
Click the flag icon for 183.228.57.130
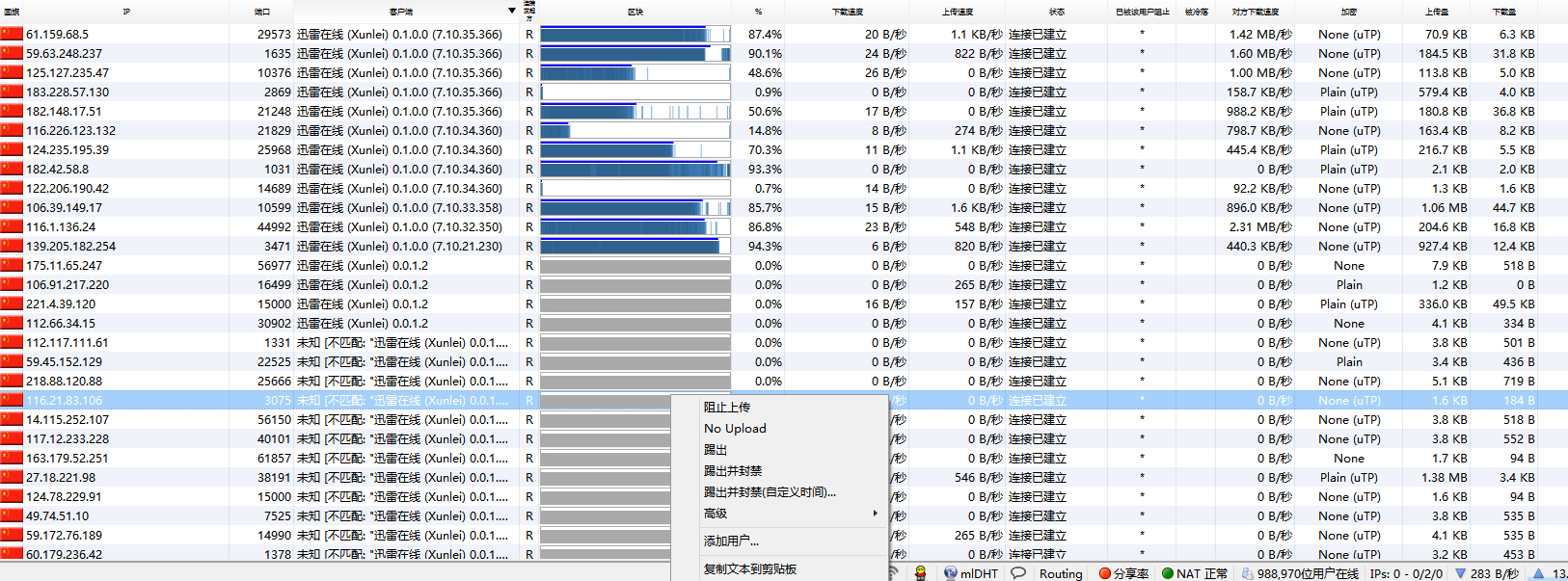coord(12,92)
